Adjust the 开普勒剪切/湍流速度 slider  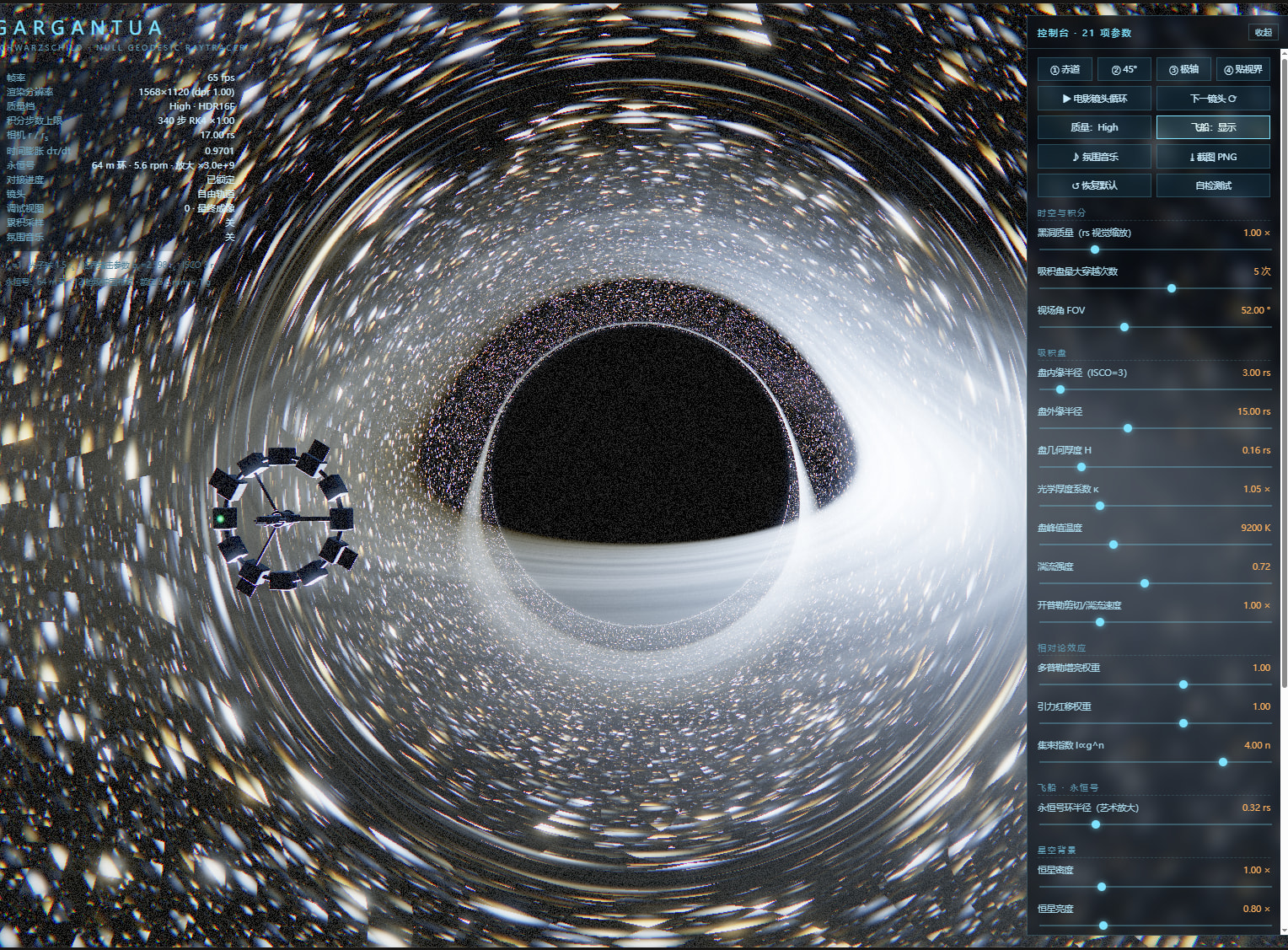(x=1155, y=622)
